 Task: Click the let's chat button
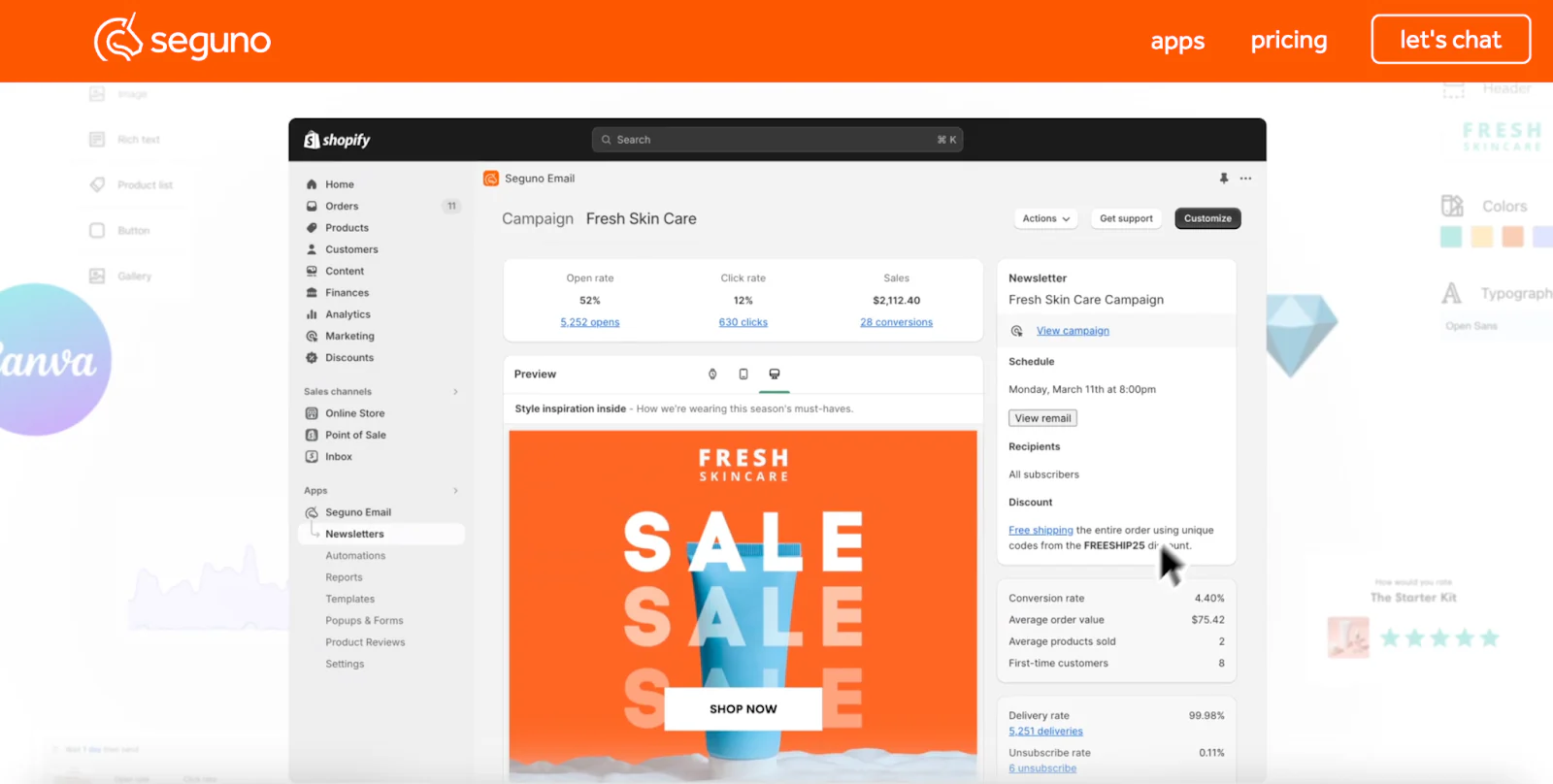point(1450,39)
